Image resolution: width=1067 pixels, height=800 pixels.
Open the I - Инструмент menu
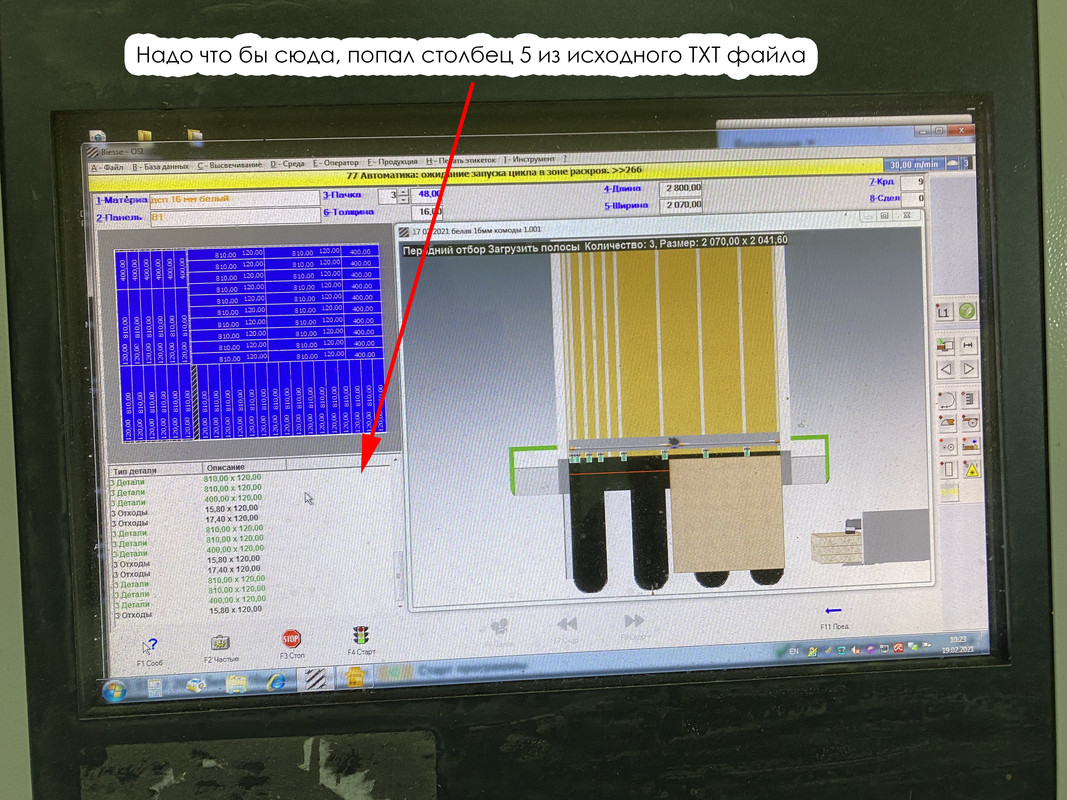pos(529,159)
